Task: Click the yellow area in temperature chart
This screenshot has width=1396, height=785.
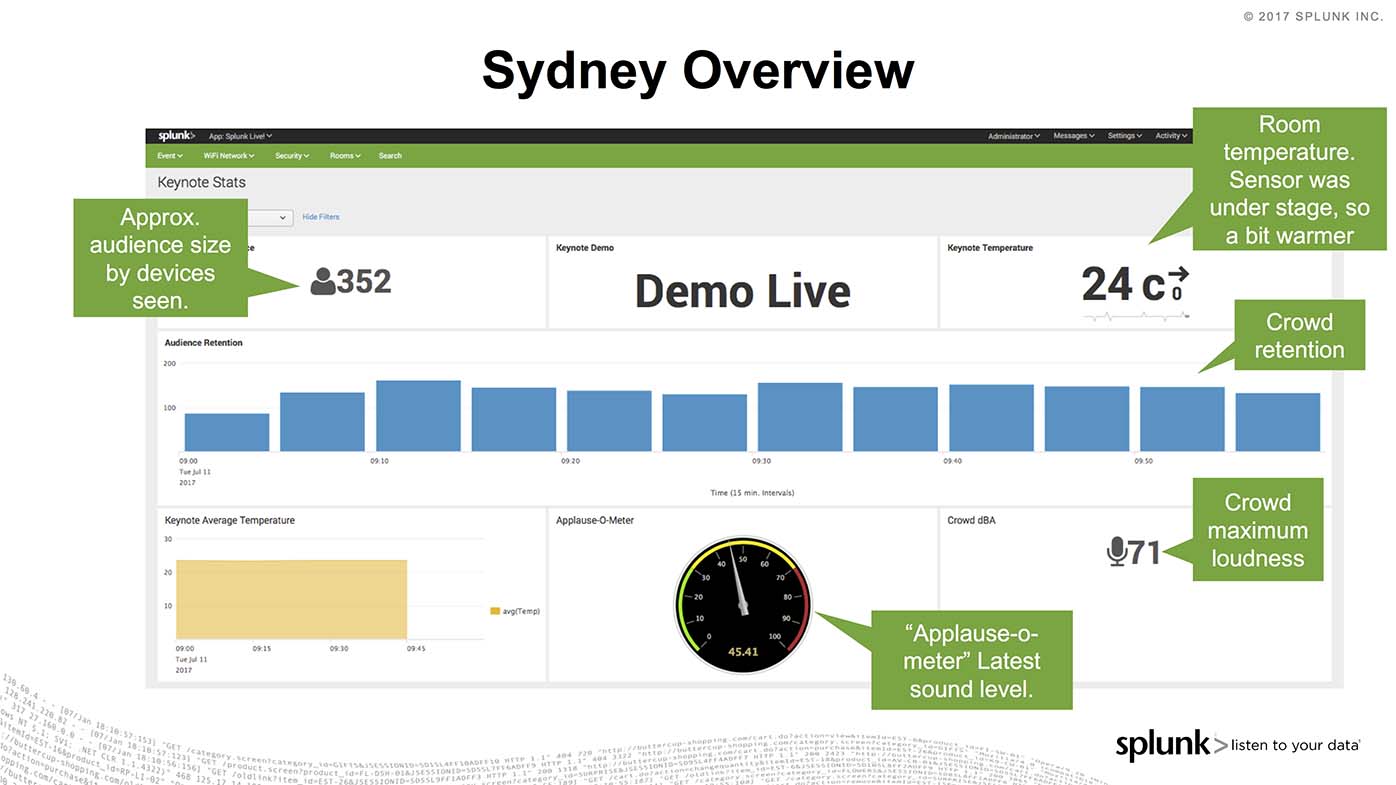Action: (291, 599)
